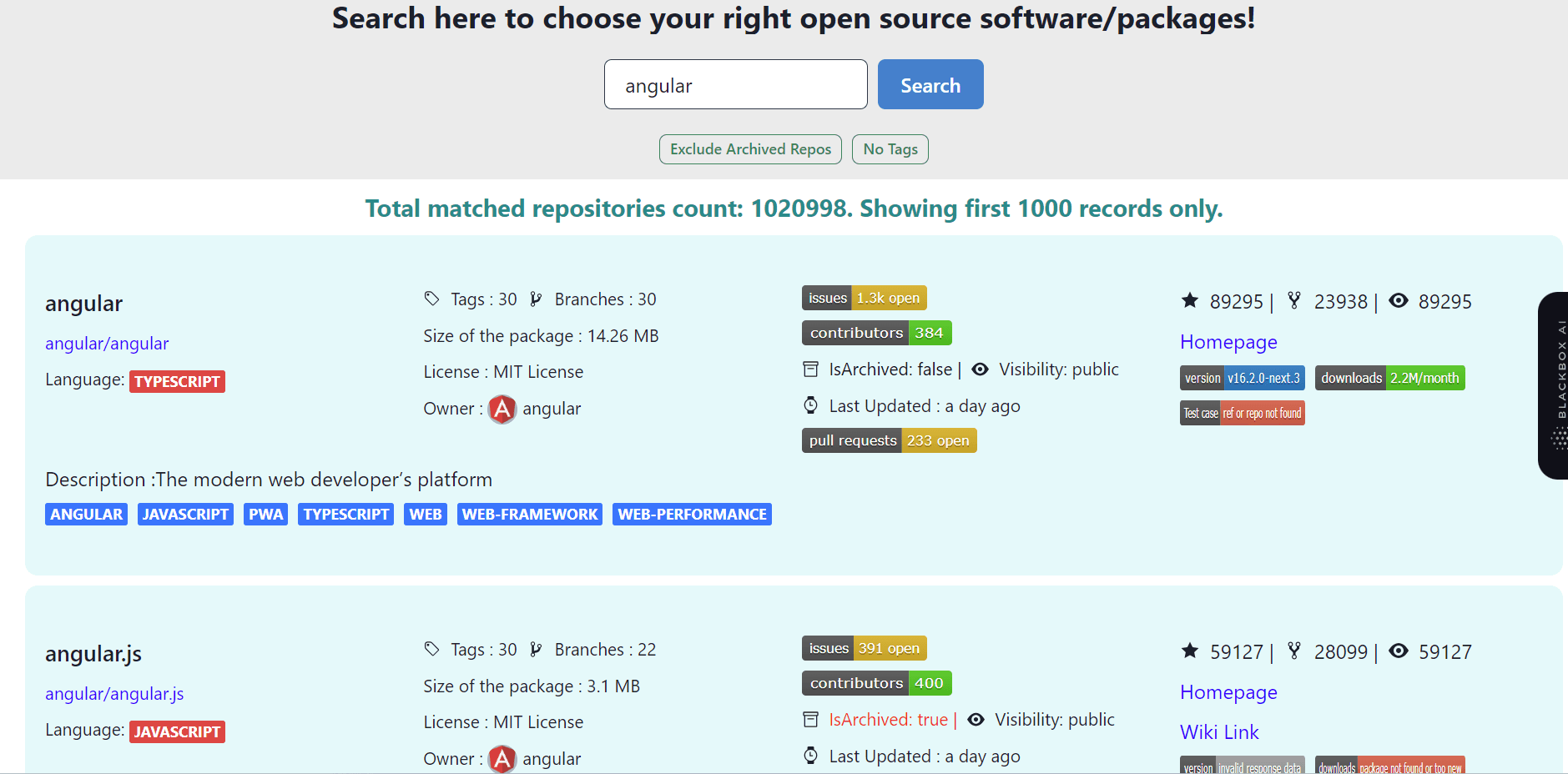
Task: Select the TYPESCRIPT topic tag below description
Action: click(x=345, y=515)
